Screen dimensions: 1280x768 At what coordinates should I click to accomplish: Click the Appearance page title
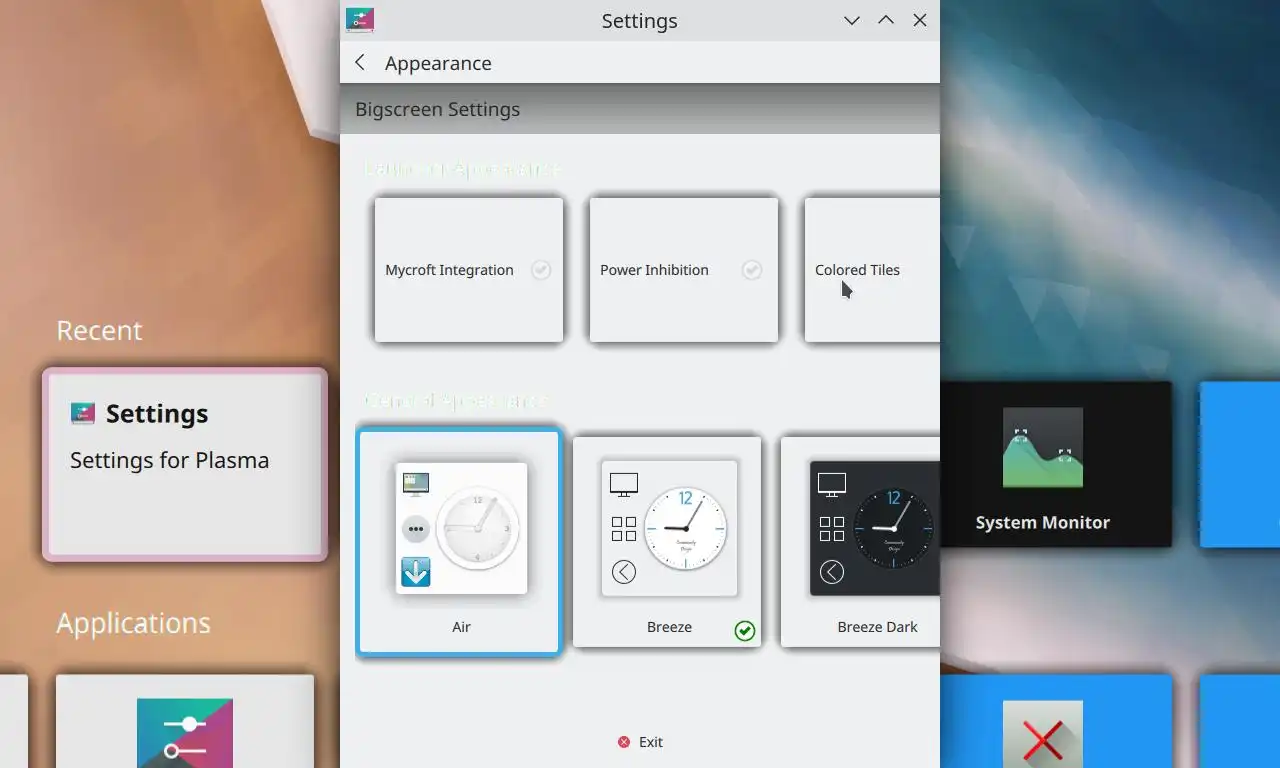(438, 63)
